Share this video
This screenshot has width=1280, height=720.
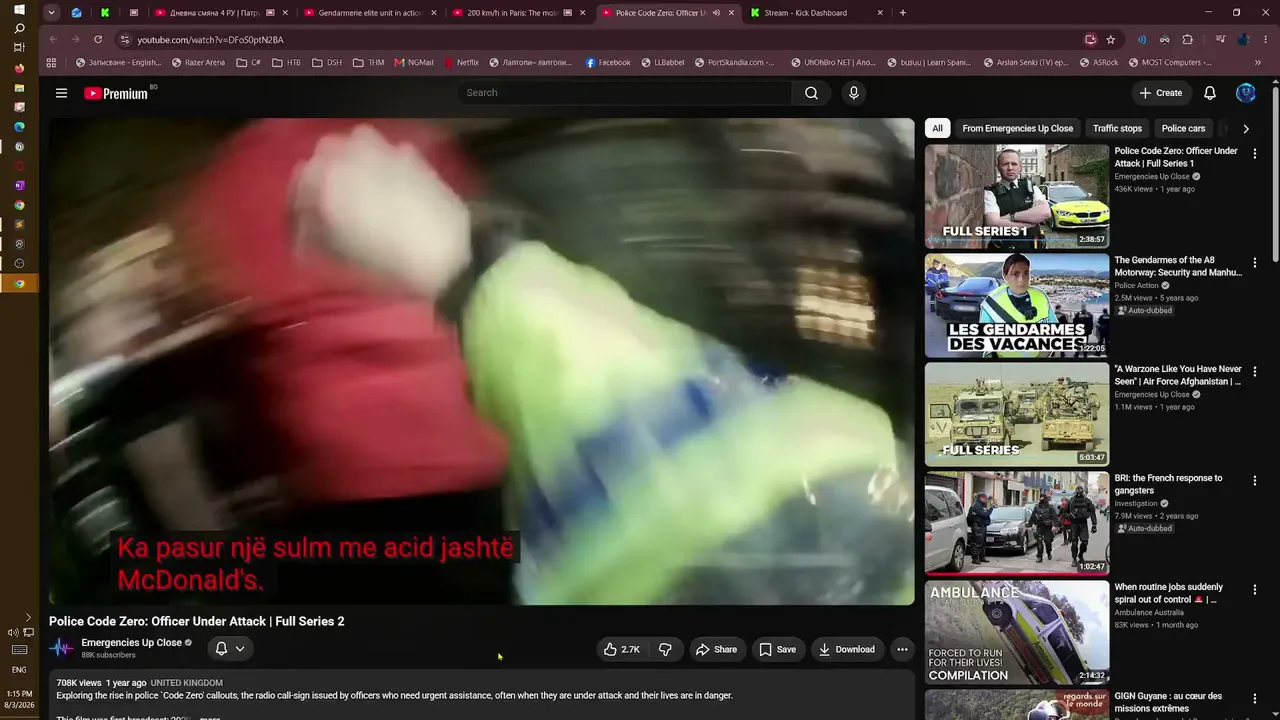point(716,649)
